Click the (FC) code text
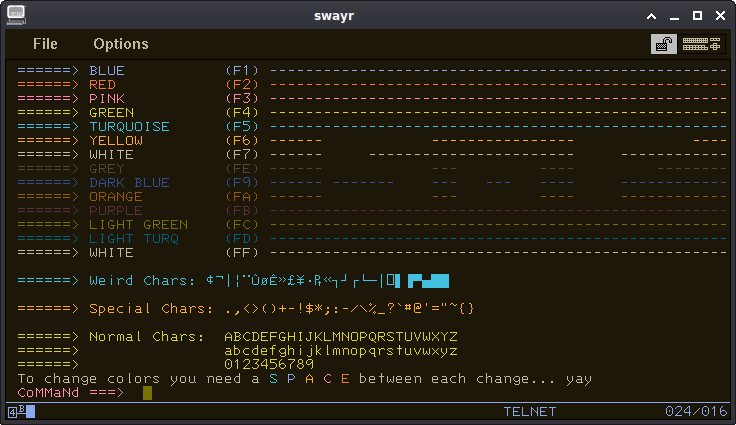Screen dimensions: 736x425 pos(242,224)
